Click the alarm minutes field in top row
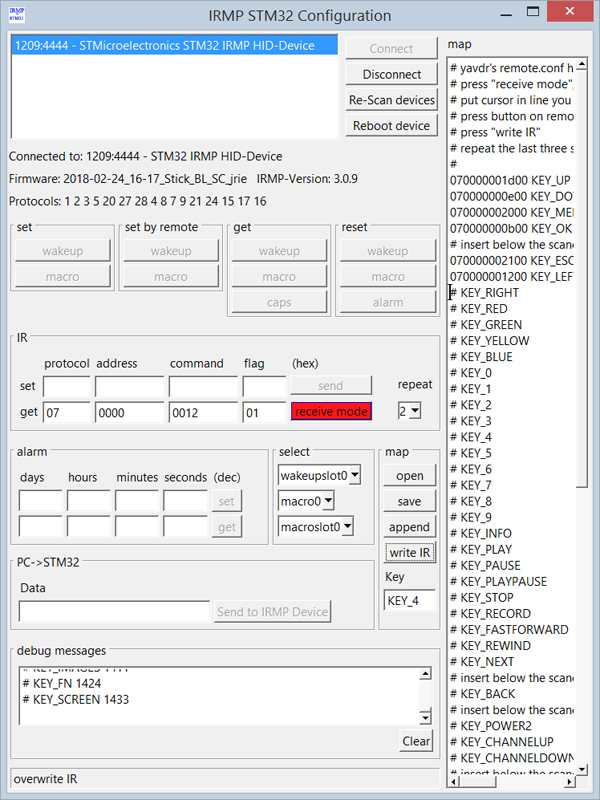 [x=137, y=501]
